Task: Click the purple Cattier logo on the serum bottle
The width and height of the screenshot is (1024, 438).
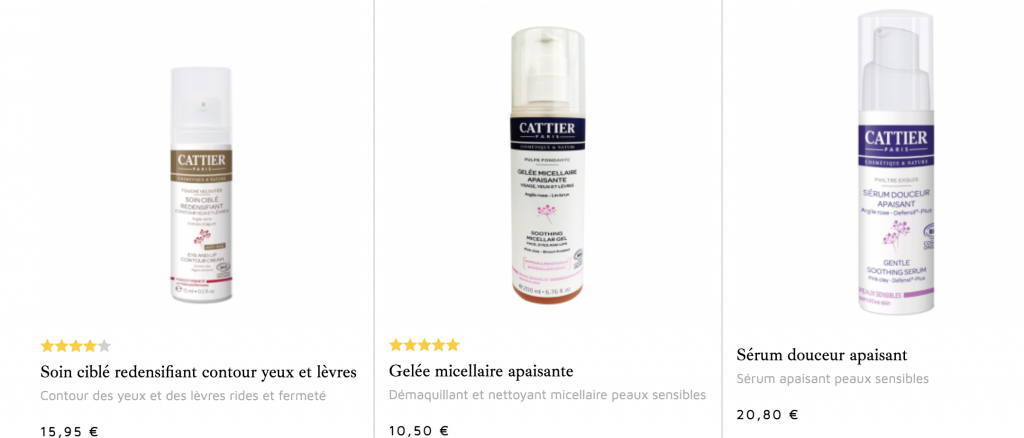Action: 895,142
